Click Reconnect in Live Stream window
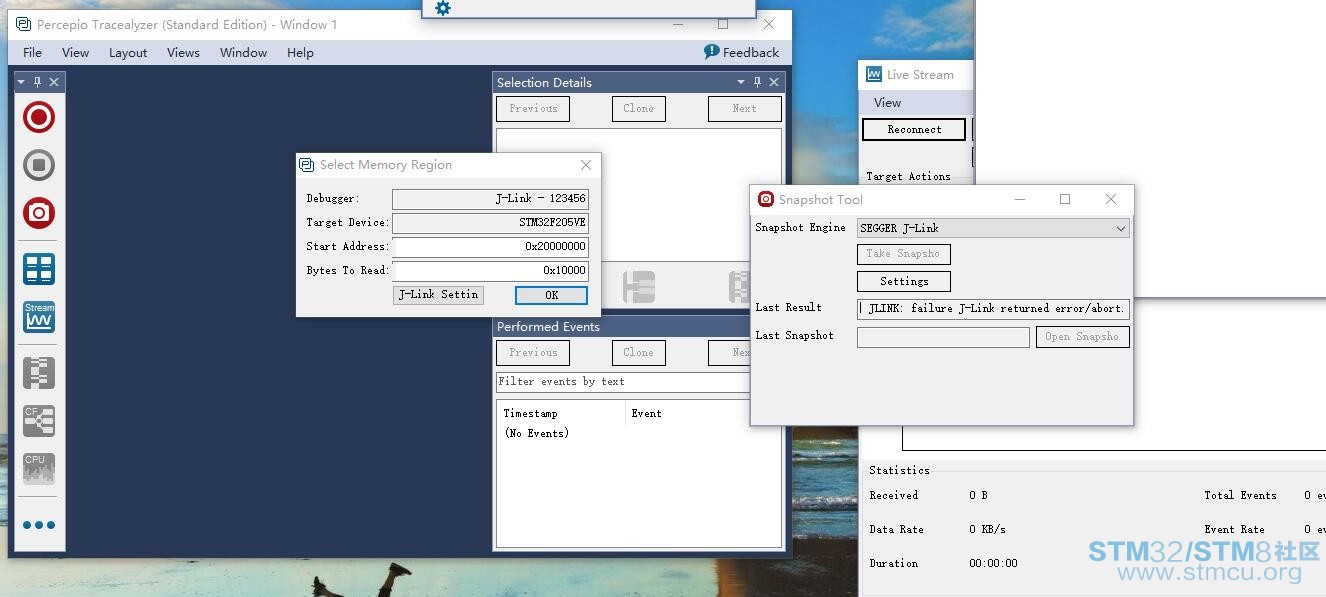Image resolution: width=1326 pixels, height=597 pixels. pos(914,129)
